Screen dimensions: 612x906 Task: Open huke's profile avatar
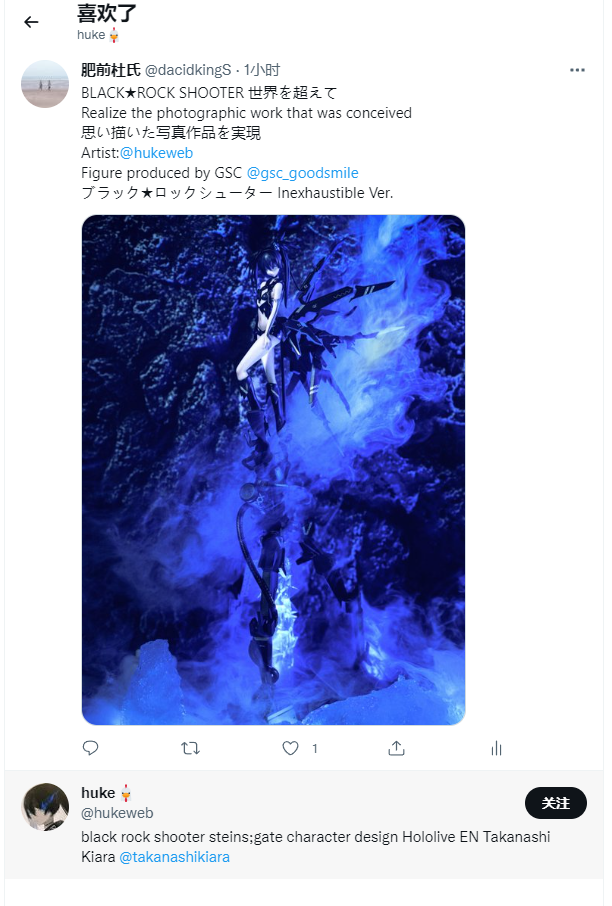[x=45, y=807]
